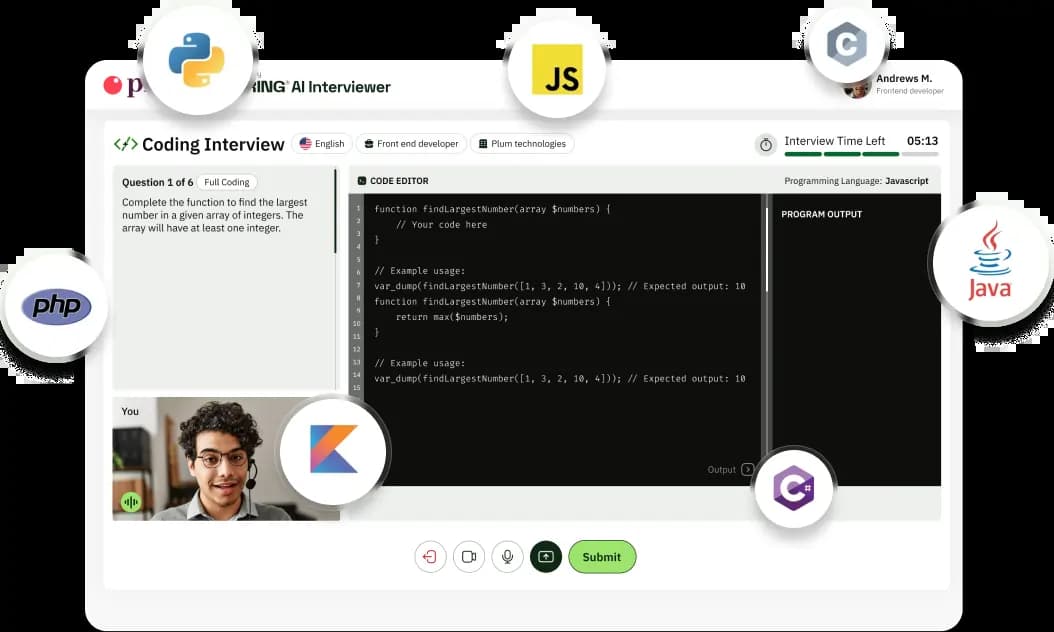Screen dimensions: 1054x632
Task: Open the English language selector
Action: click(321, 143)
